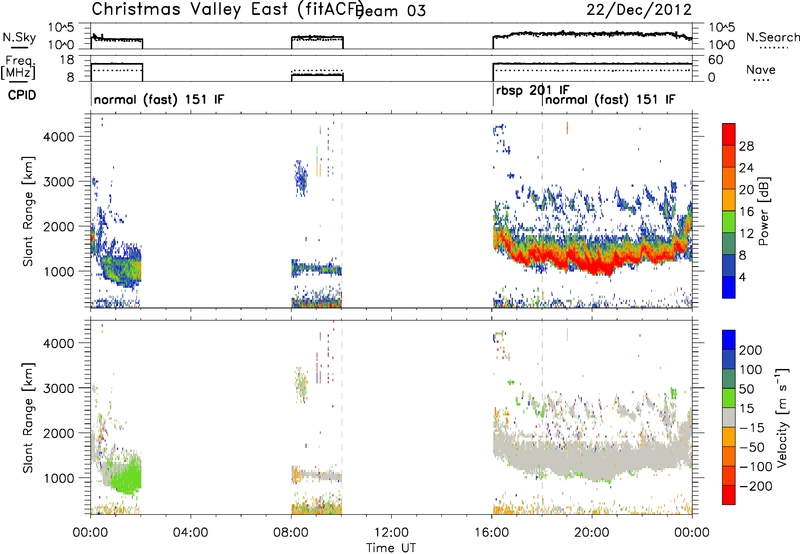Click the blue bottom of the power colorbar
Viewport: 800px width, 554px height.
point(729,287)
